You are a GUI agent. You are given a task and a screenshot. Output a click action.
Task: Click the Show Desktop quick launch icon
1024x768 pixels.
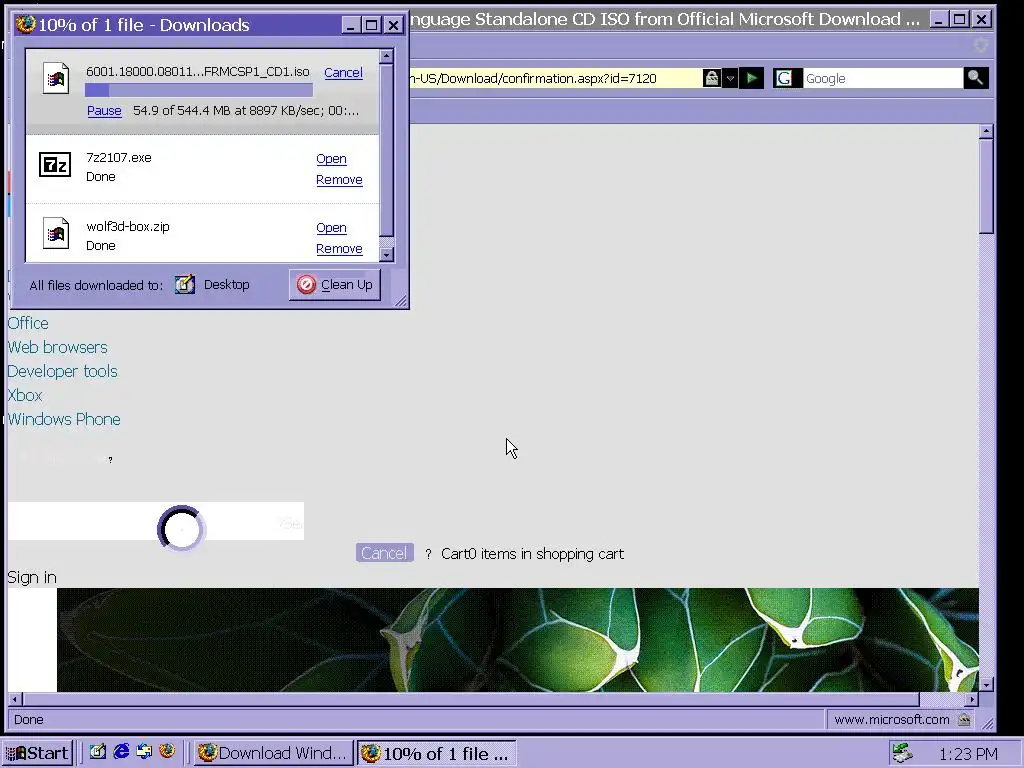point(97,752)
